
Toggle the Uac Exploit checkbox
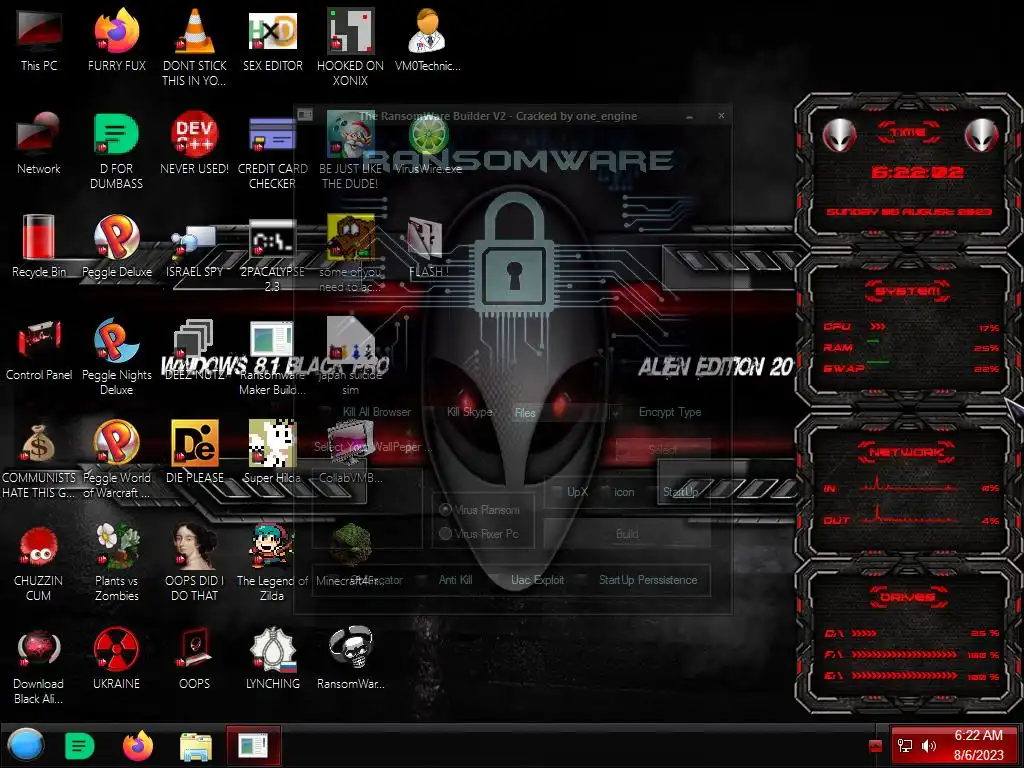point(497,580)
